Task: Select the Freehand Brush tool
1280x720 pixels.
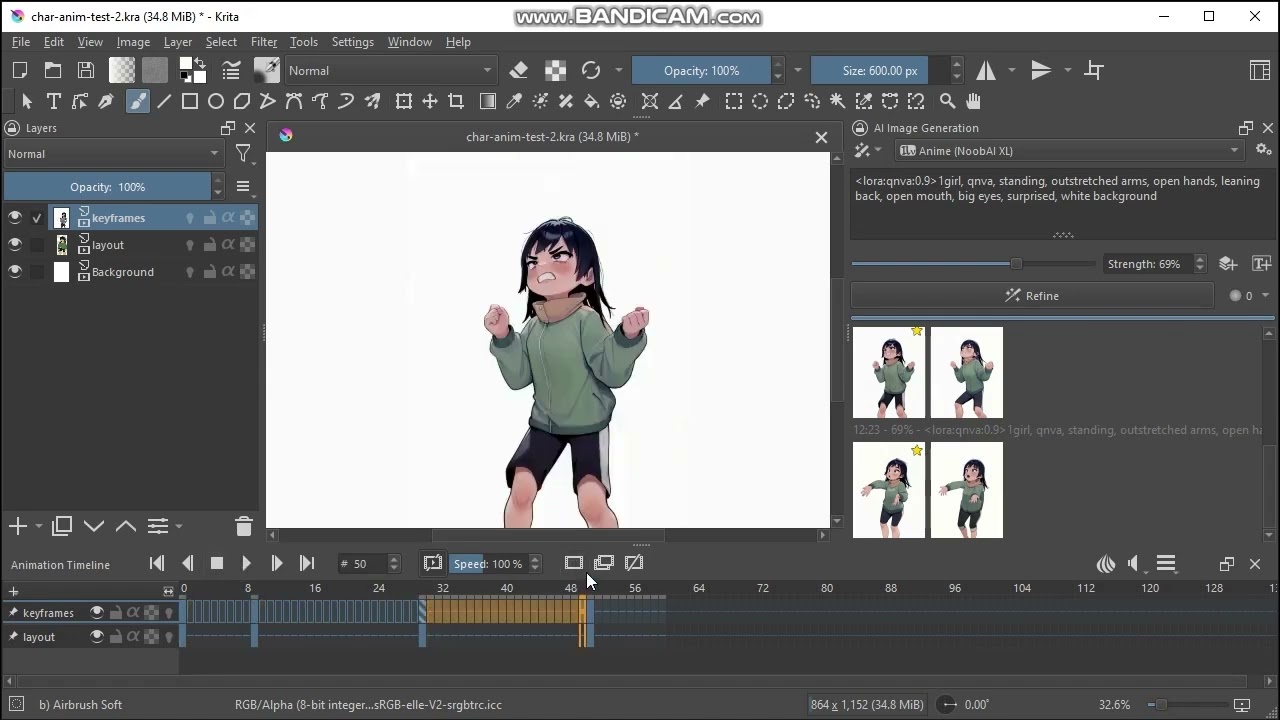Action: (x=138, y=101)
